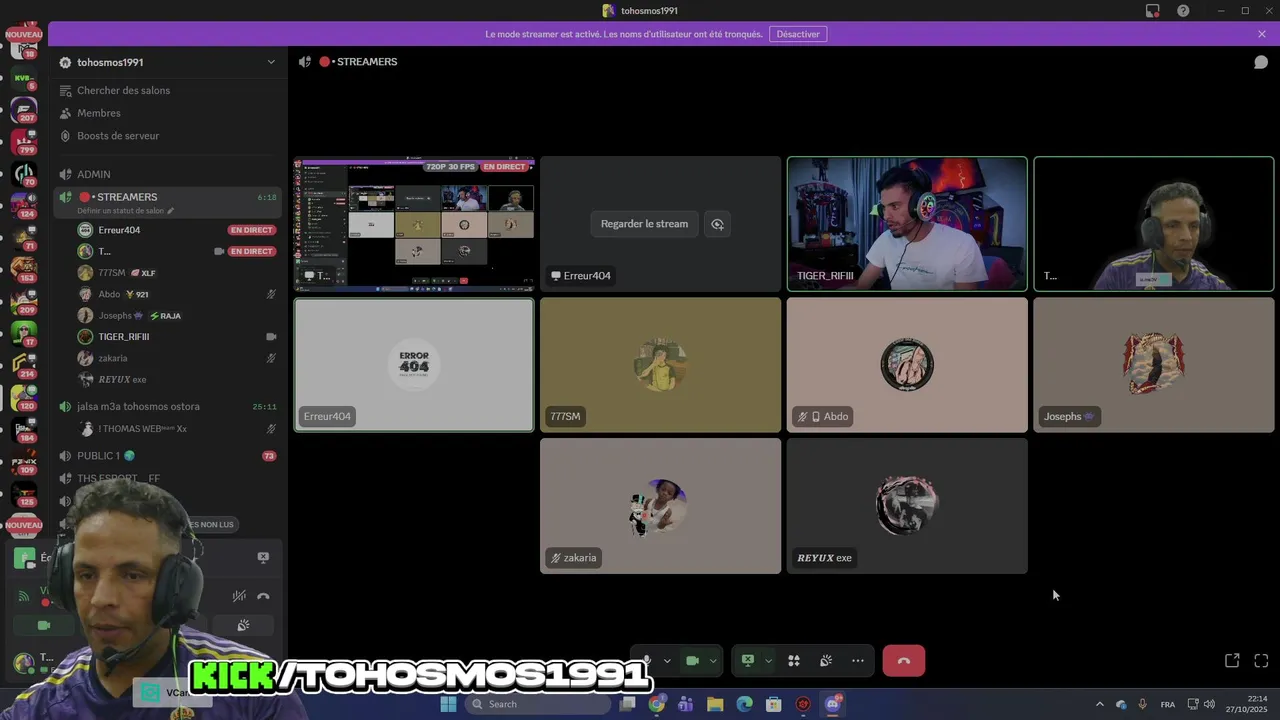1280x720 pixels.
Task: Dismiss the streamer mode banner
Action: point(1262,34)
